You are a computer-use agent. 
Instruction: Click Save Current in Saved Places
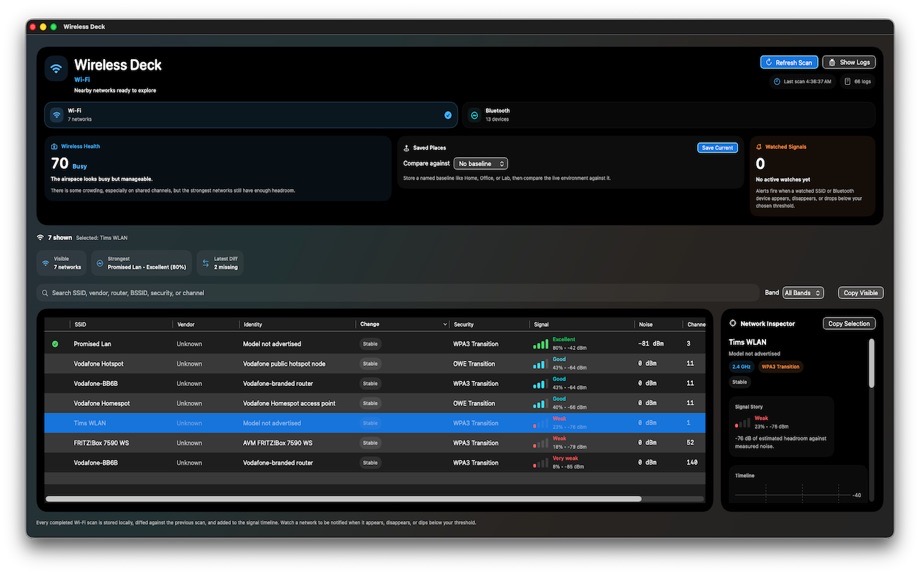point(717,148)
